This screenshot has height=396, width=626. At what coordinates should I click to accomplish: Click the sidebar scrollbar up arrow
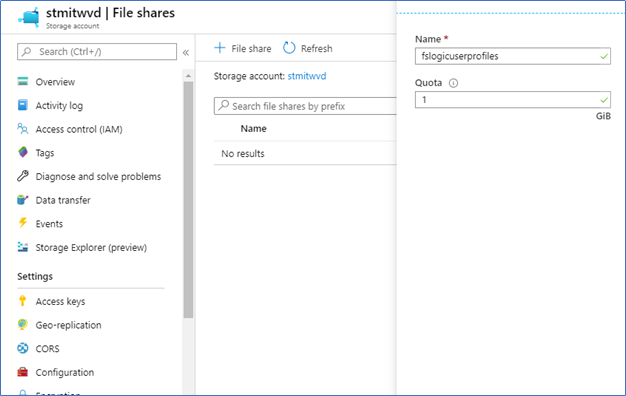(x=188, y=76)
